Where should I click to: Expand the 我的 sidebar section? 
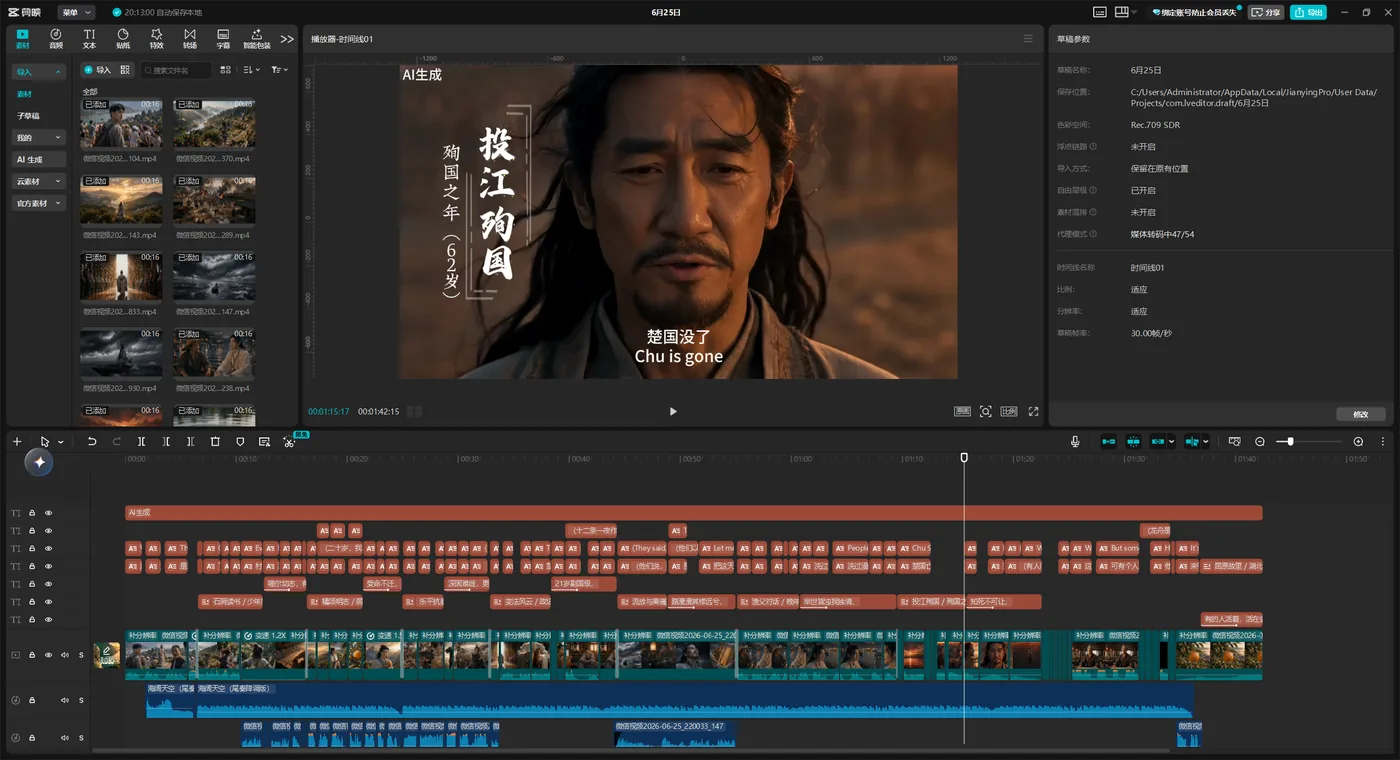pyautogui.click(x=38, y=137)
